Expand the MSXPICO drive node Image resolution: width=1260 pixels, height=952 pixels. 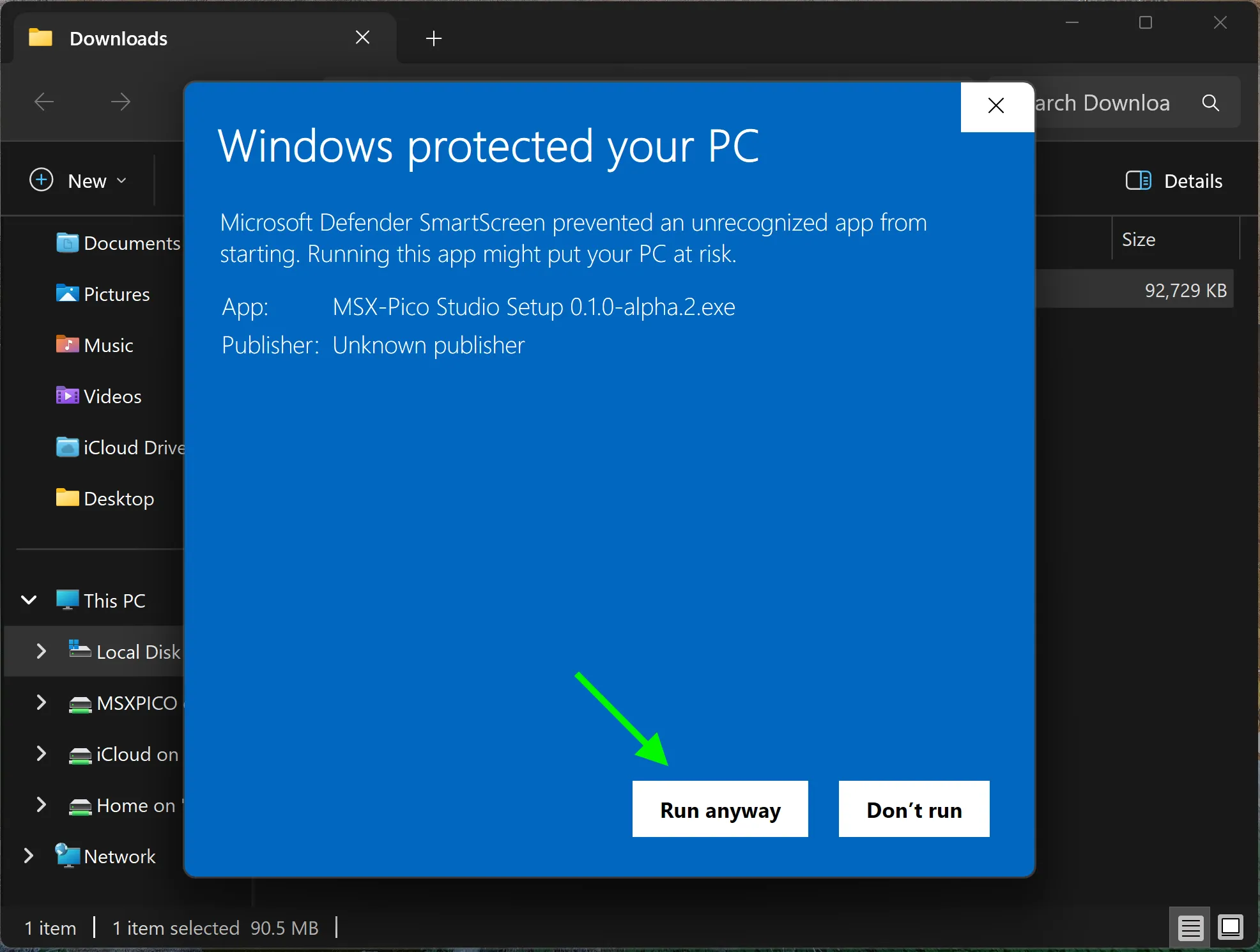[x=42, y=702]
